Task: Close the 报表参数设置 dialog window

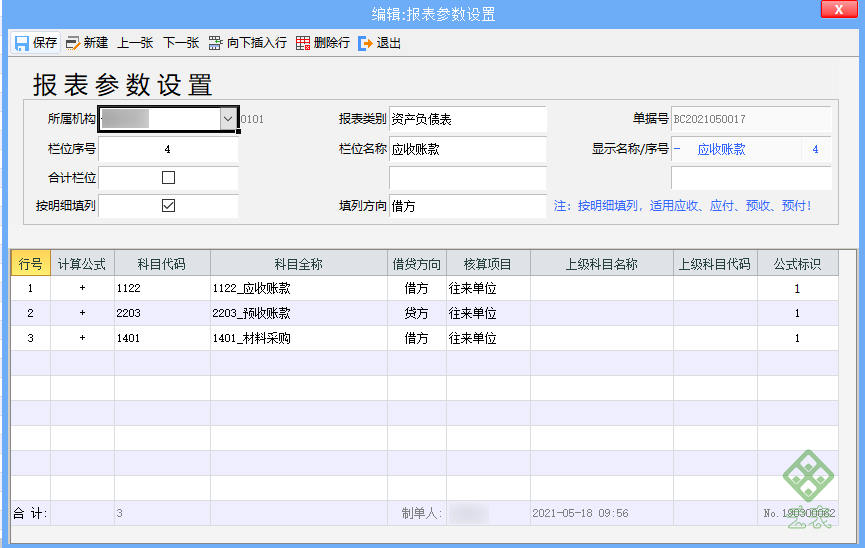Action: click(839, 9)
